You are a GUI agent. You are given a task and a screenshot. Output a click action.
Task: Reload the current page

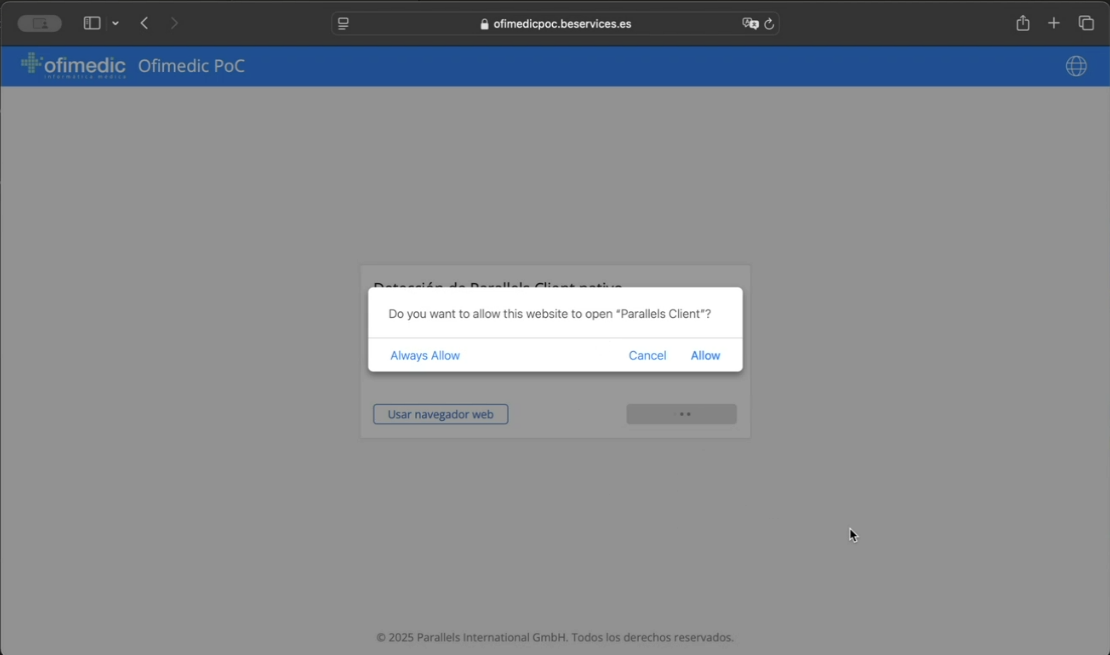click(x=769, y=24)
